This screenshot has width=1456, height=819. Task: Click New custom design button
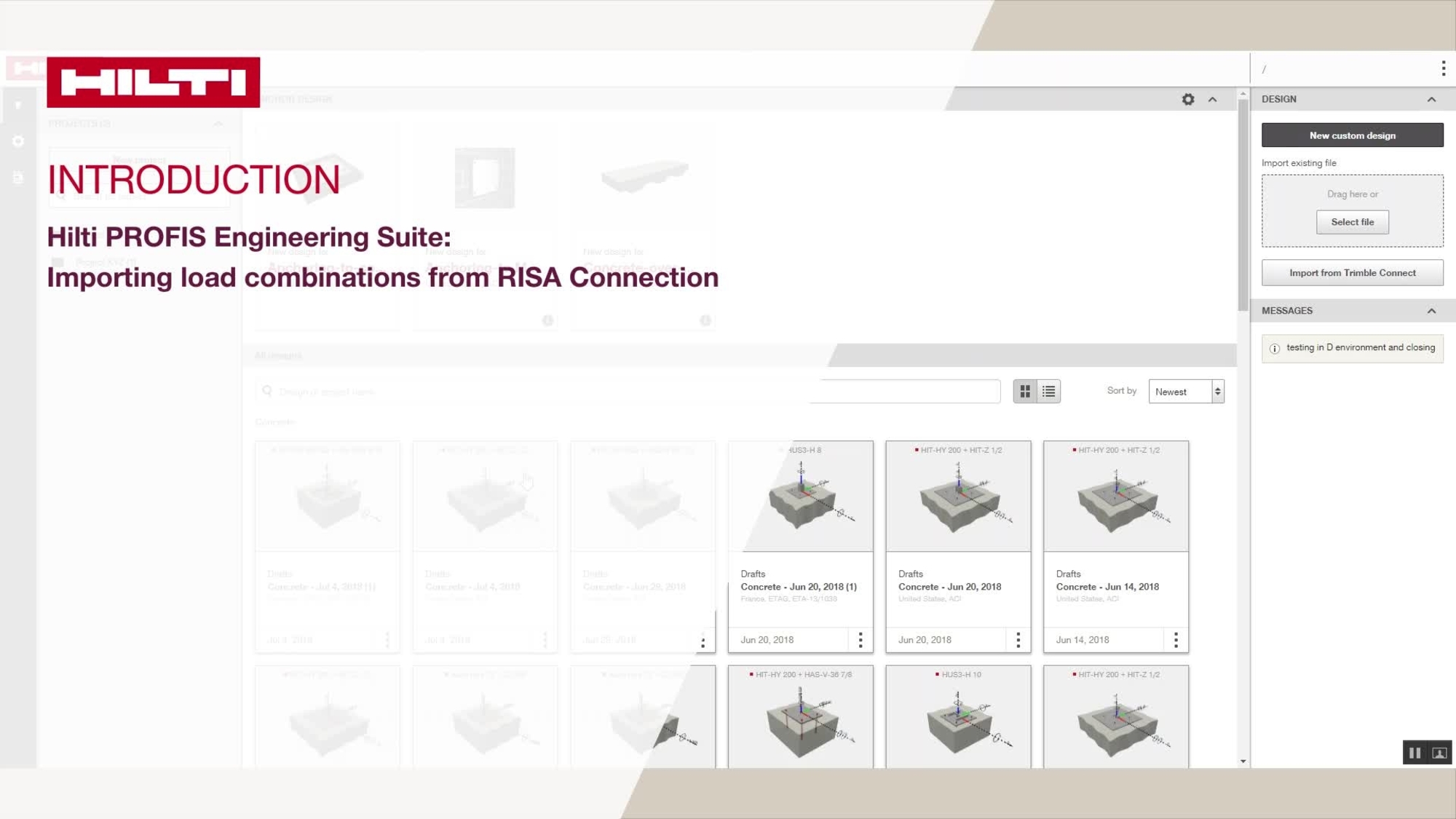(1352, 135)
